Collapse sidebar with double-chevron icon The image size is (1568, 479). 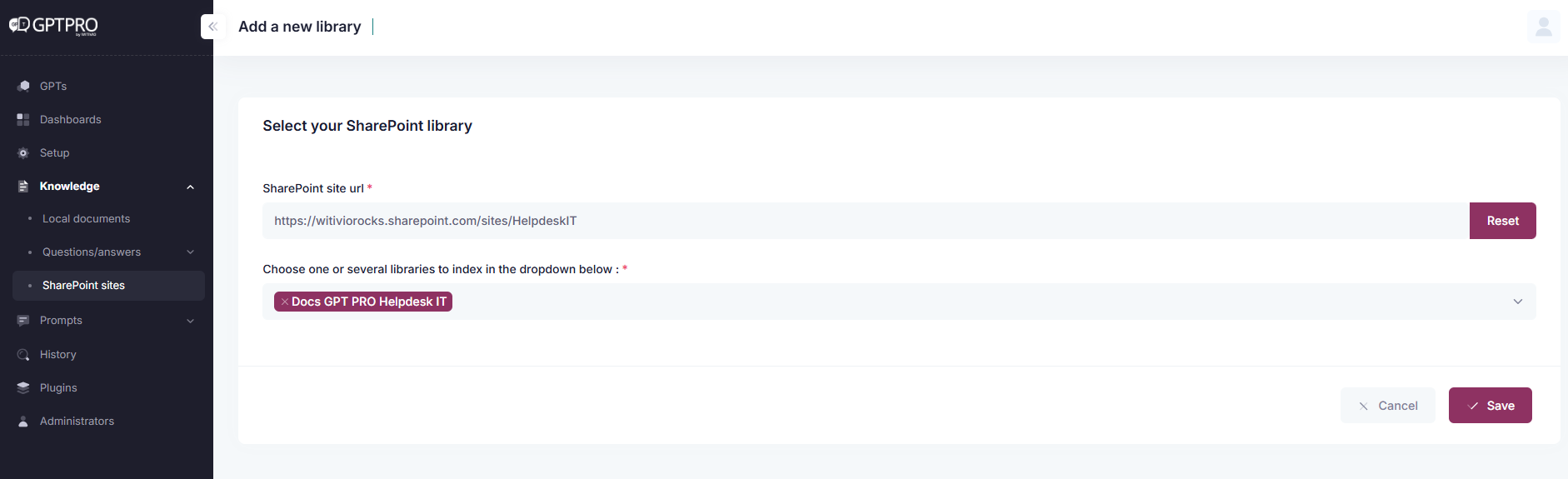click(x=212, y=27)
